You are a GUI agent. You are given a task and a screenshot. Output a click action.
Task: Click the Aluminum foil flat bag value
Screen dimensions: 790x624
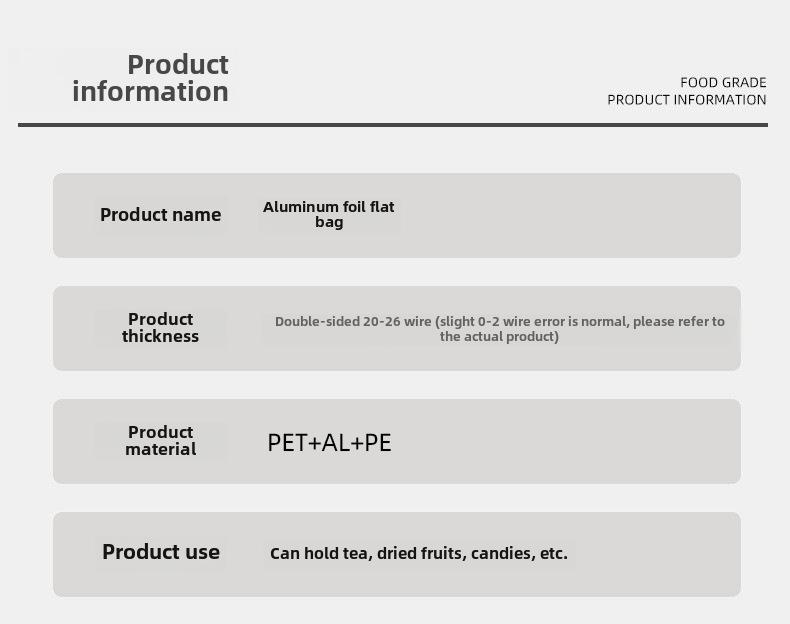pyautogui.click(x=328, y=215)
